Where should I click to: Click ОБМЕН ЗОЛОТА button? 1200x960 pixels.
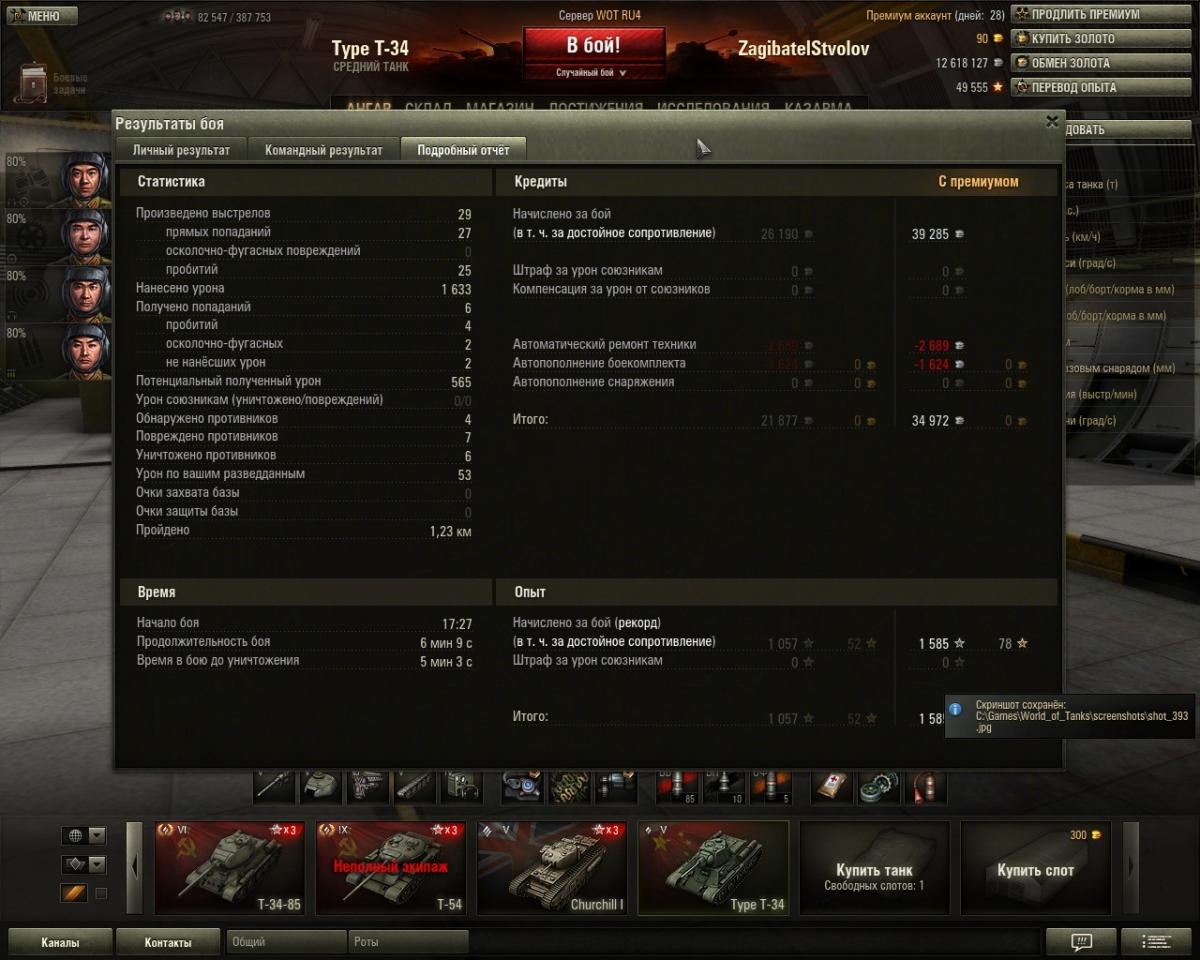(x=1101, y=62)
